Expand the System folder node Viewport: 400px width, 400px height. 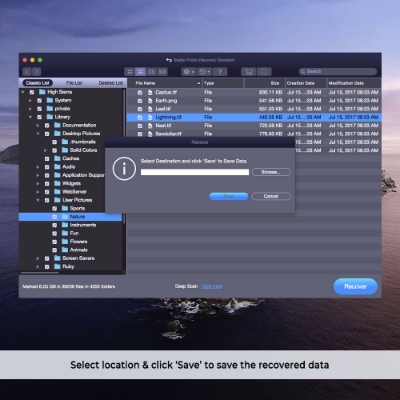pyautogui.click(x=30, y=100)
